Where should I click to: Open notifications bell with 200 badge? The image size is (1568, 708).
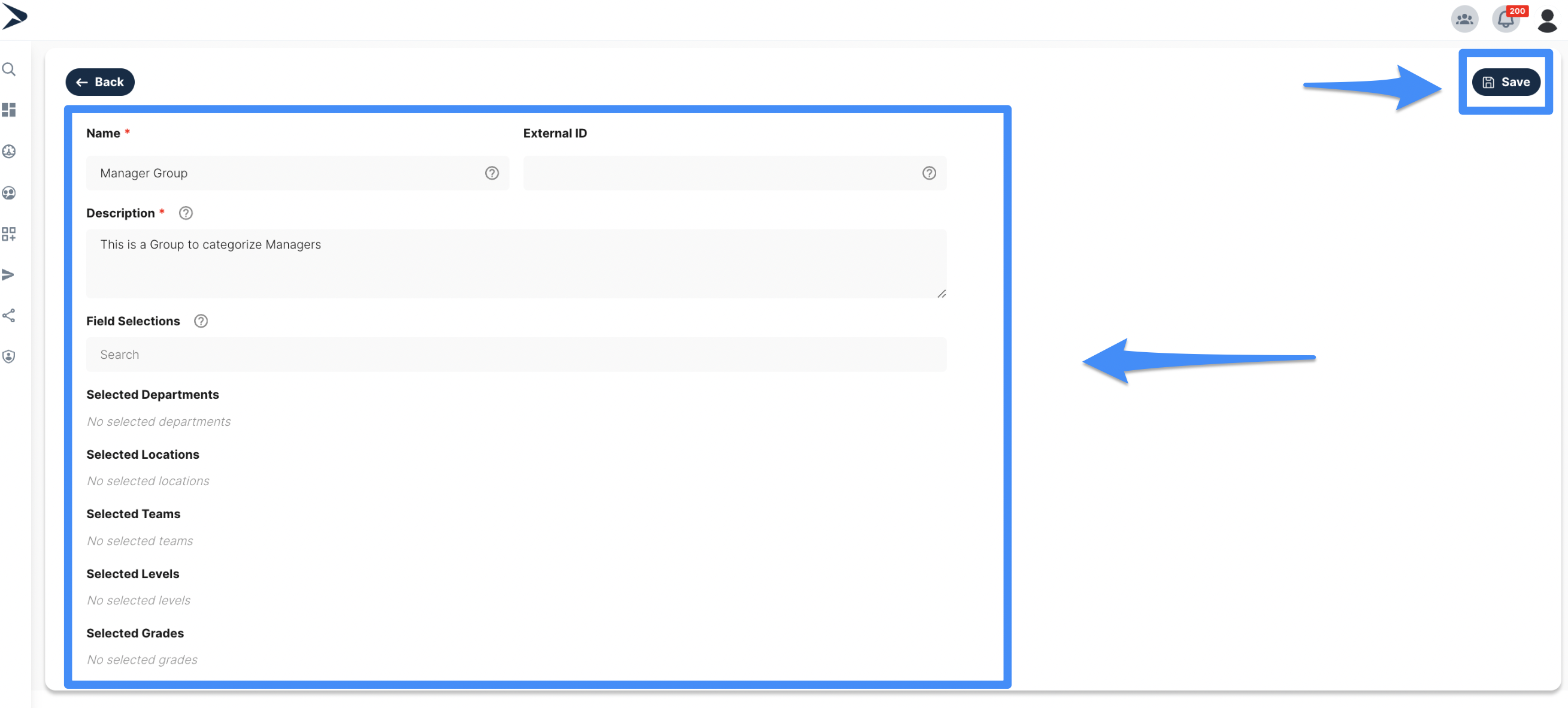[1506, 19]
